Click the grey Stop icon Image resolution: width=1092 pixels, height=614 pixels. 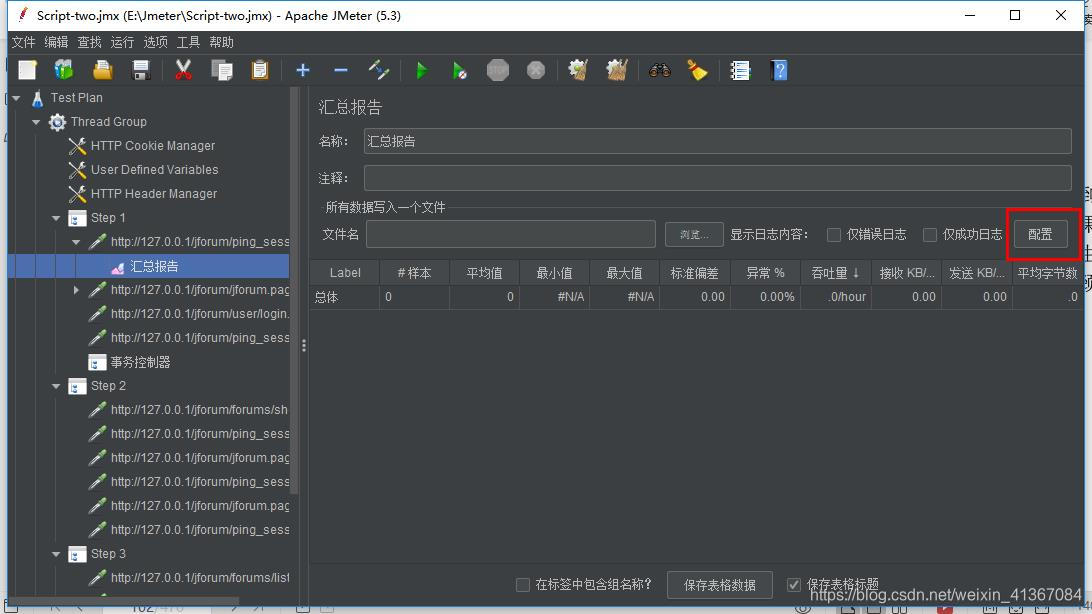click(498, 70)
